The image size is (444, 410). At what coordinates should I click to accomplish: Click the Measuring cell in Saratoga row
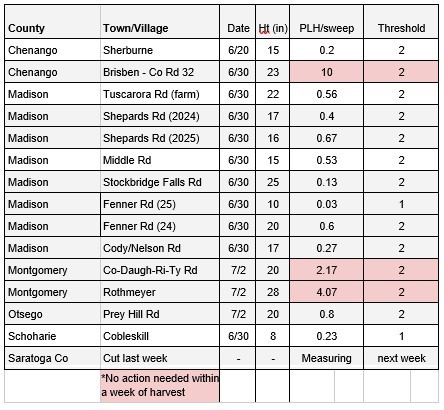pos(327,358)
